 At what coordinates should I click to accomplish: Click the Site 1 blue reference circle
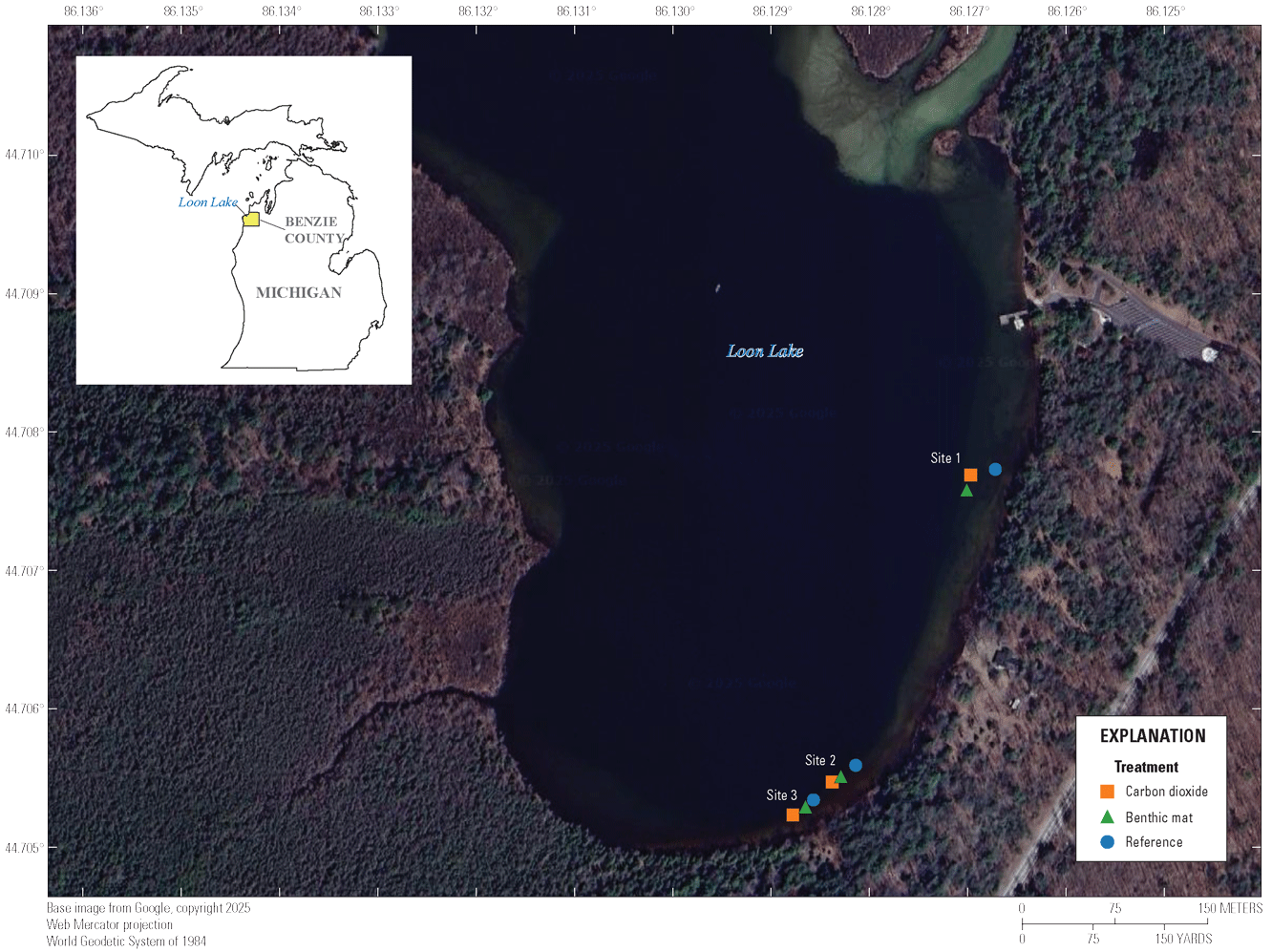[x=995, y=469]
